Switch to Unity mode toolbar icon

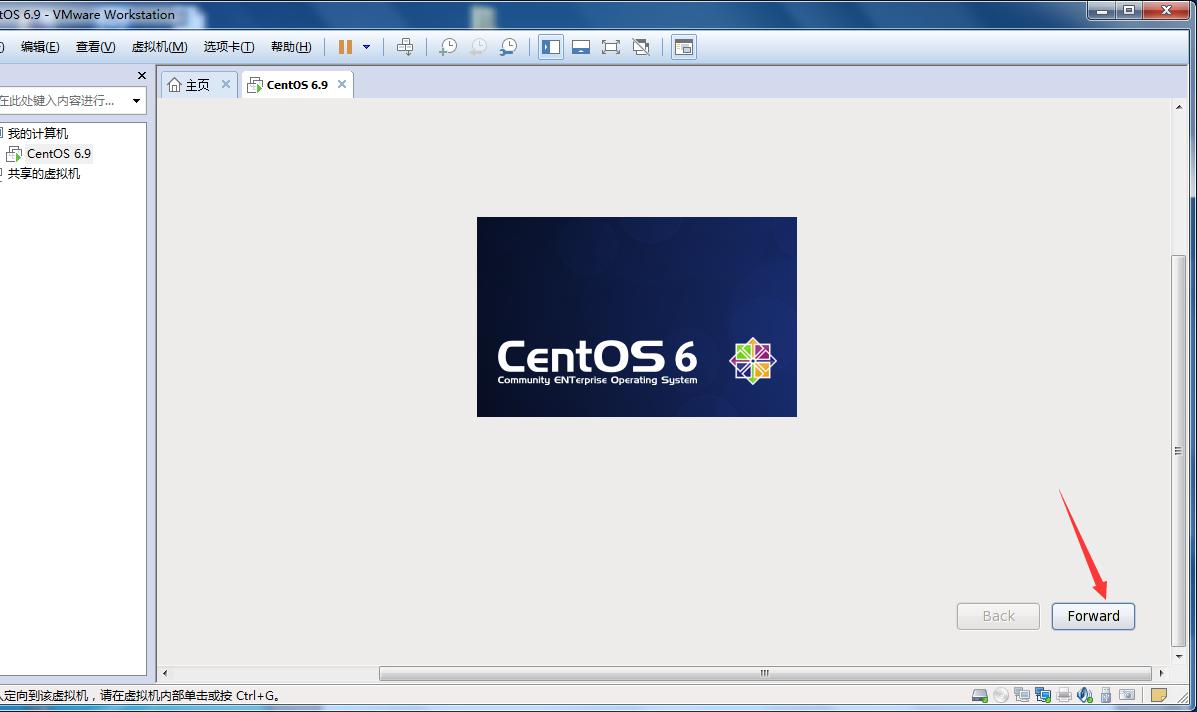641,47
